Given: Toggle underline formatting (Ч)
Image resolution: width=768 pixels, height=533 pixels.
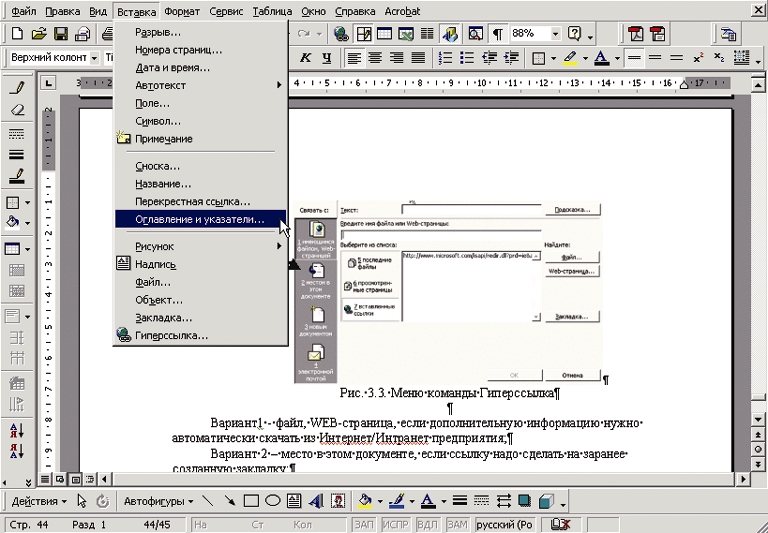Looking at the screenshot, I should [x=327, y=58].
